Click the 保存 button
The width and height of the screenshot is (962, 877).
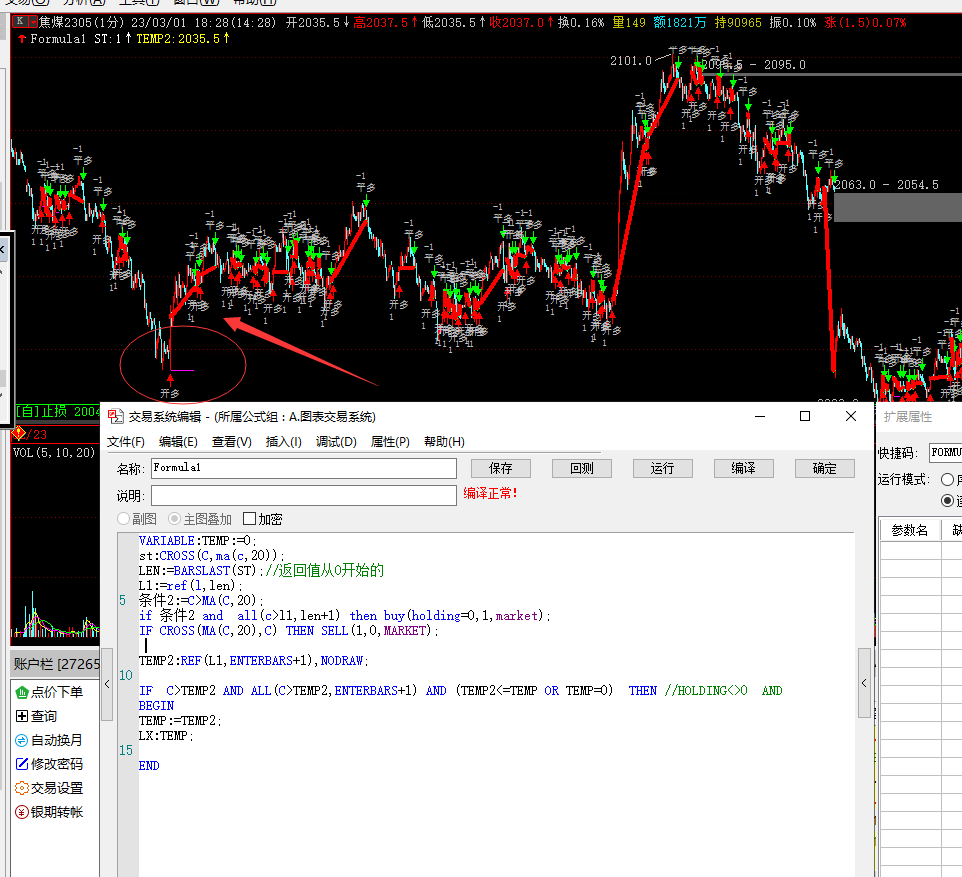point(501,468)
